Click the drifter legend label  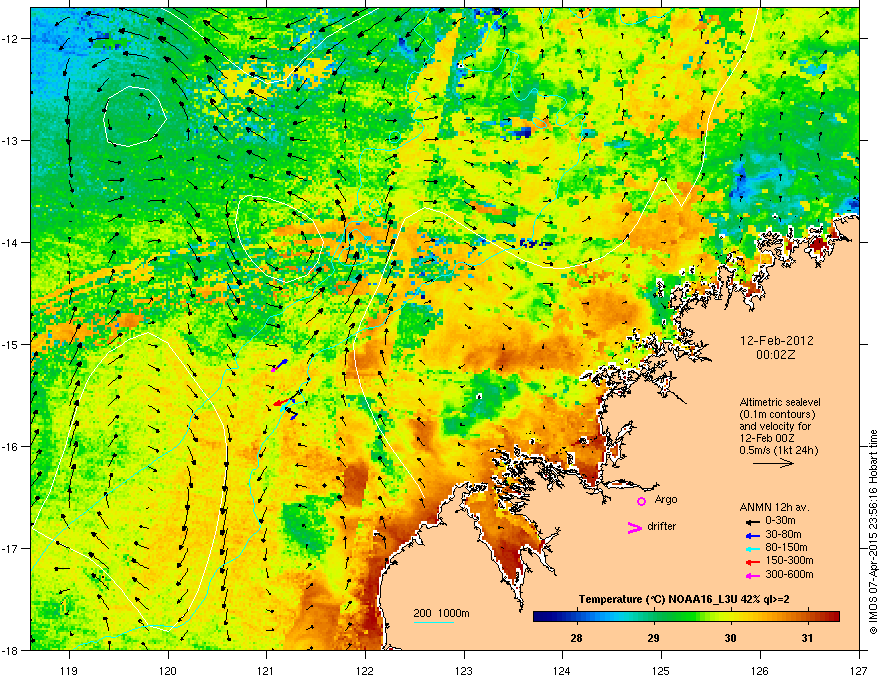[x=662, y=526]
